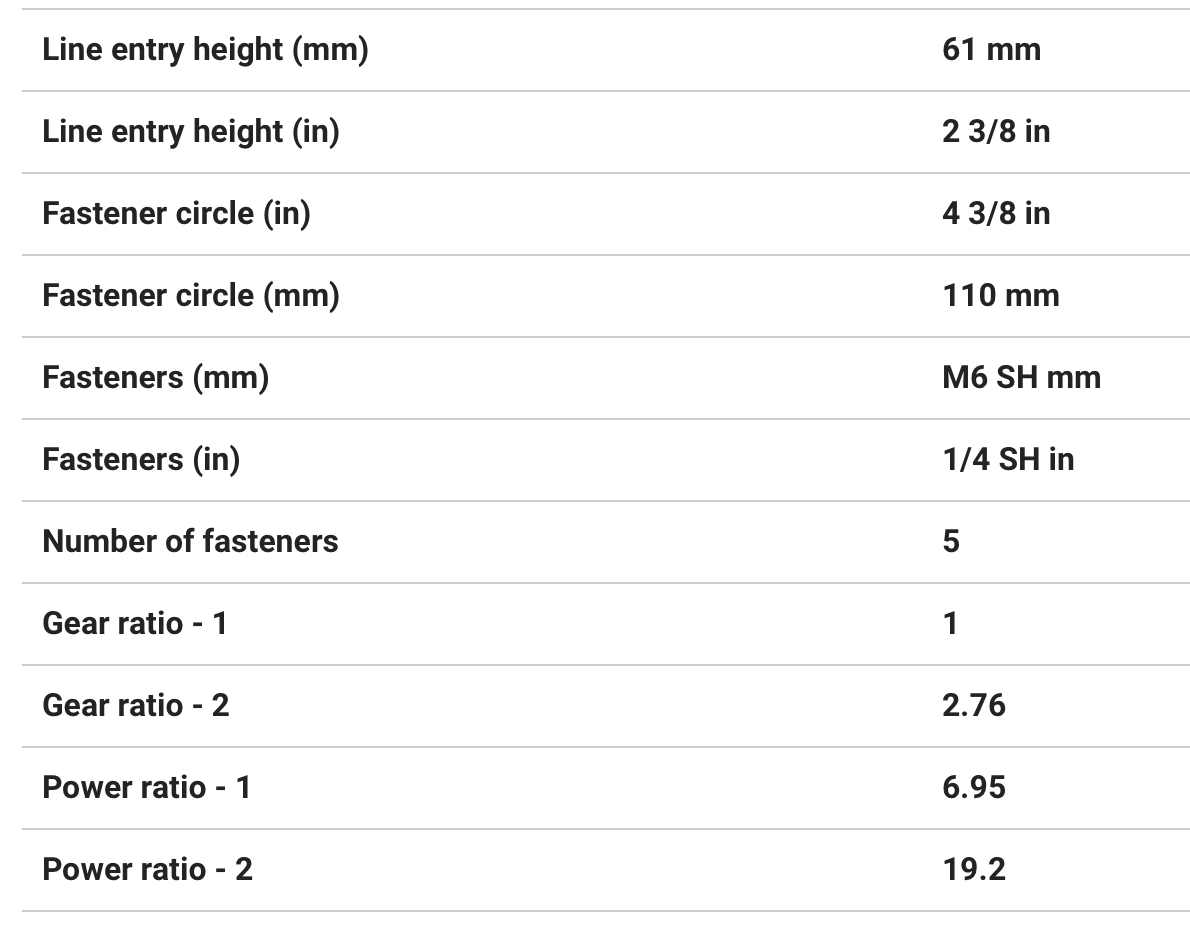This screenshot has width=1190, height=942.
Task: Select the 4 3/8 in value
Action: tap(996, 213)
